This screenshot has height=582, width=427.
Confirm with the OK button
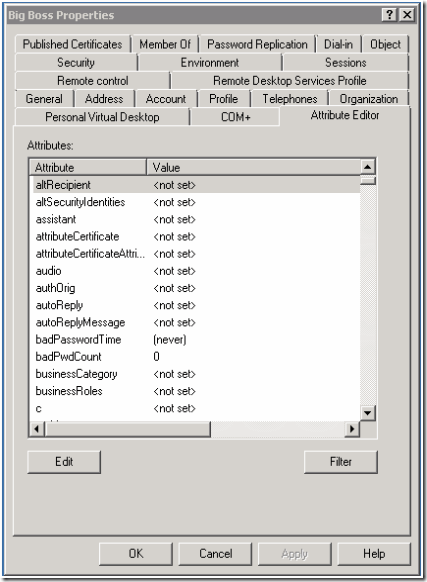tap(136, 554)
